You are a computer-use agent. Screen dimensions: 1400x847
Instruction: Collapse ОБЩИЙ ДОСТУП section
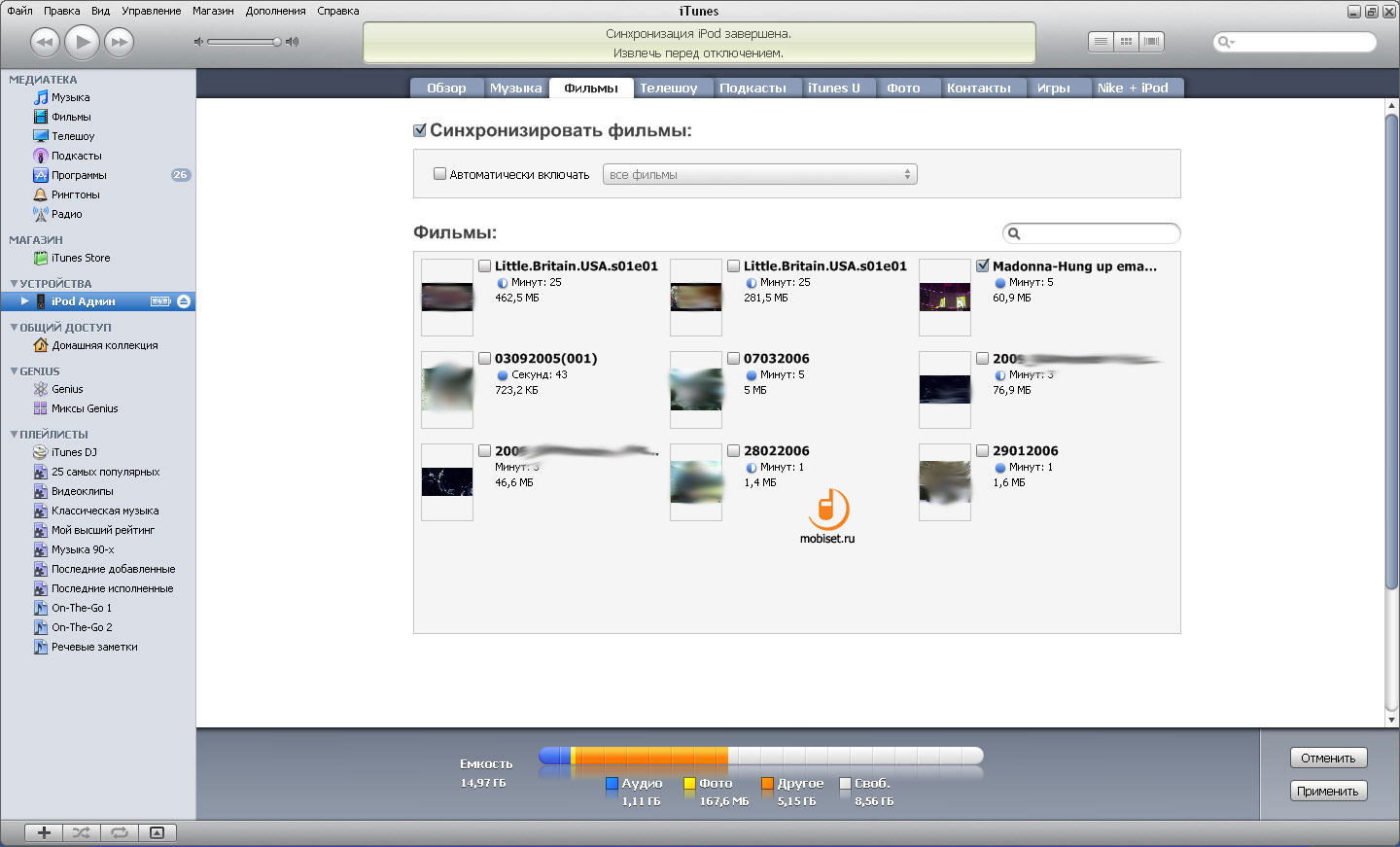(14, 328)
